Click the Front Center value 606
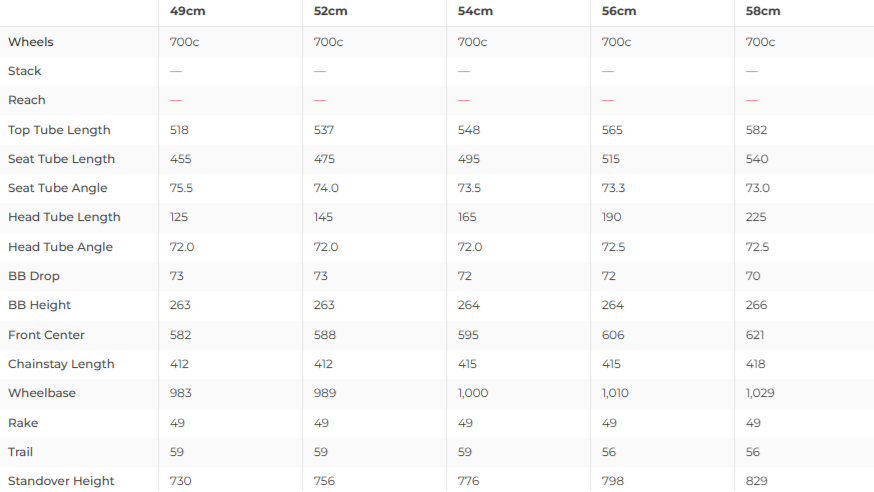The height and width of the screenshot is (492, 874). [x=613, y=335]
